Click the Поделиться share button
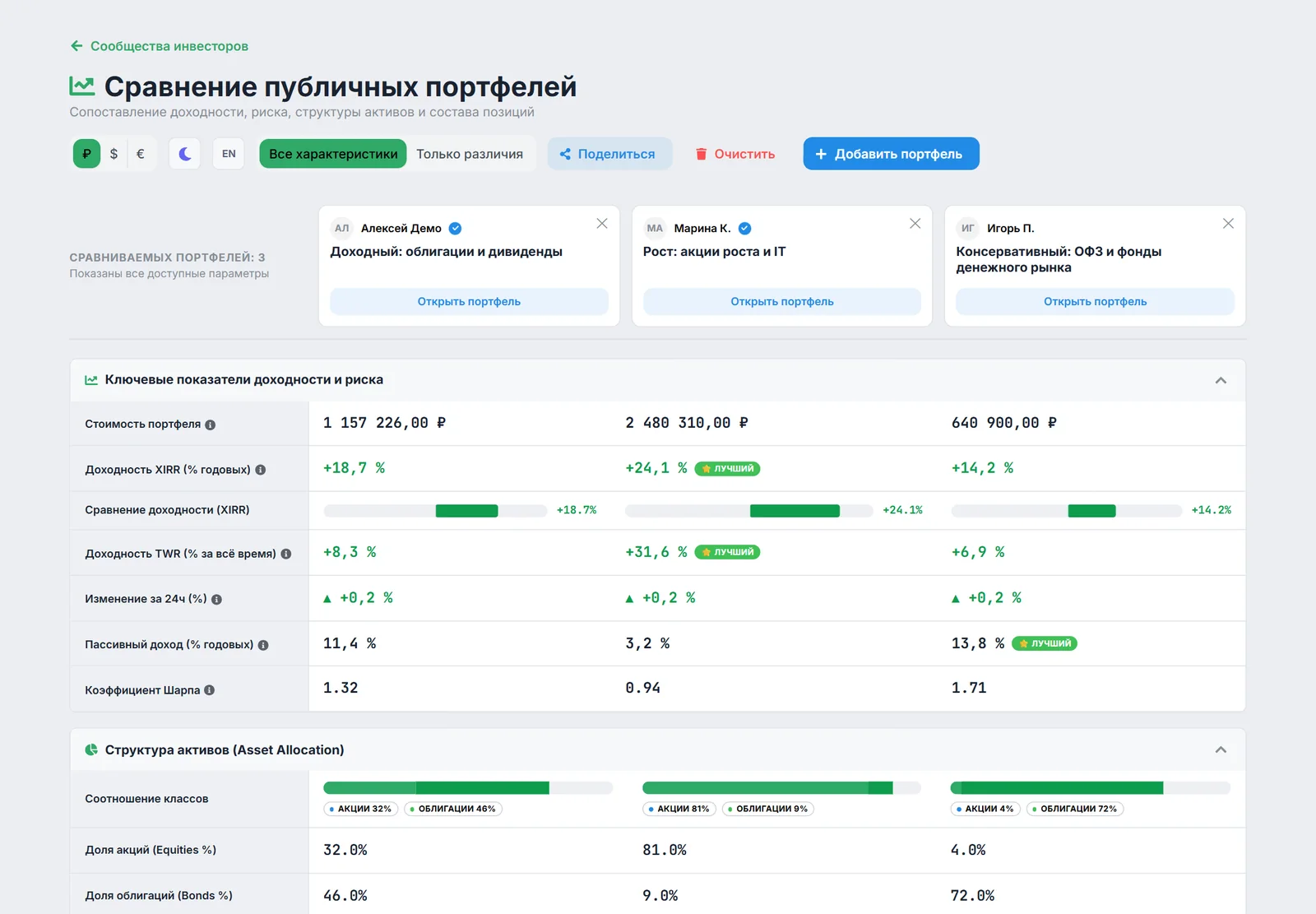Image resolution: width=1316 pixels, height=914 pixels. [609, 154]
